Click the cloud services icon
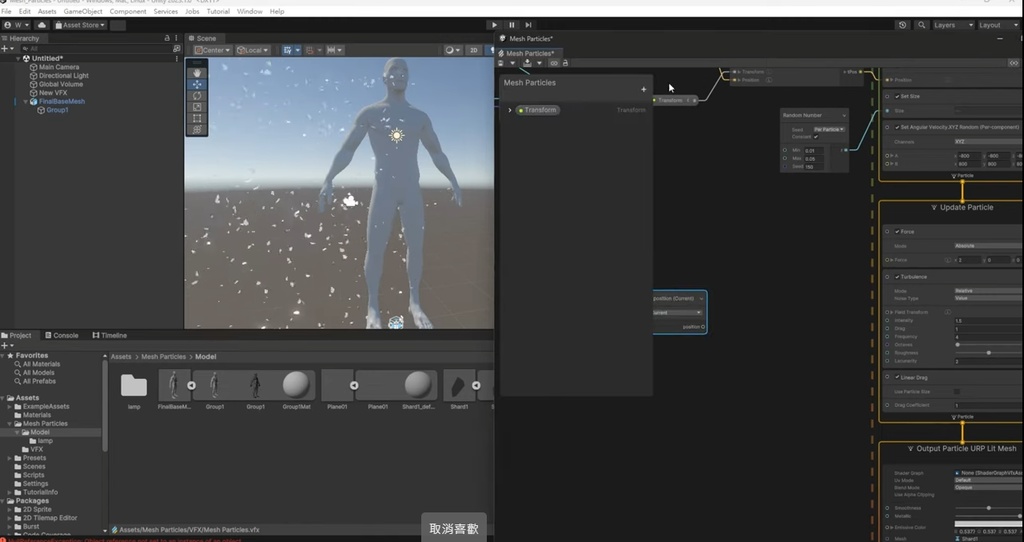Screen dimensions: 1024x542 (x=42, y=25)
